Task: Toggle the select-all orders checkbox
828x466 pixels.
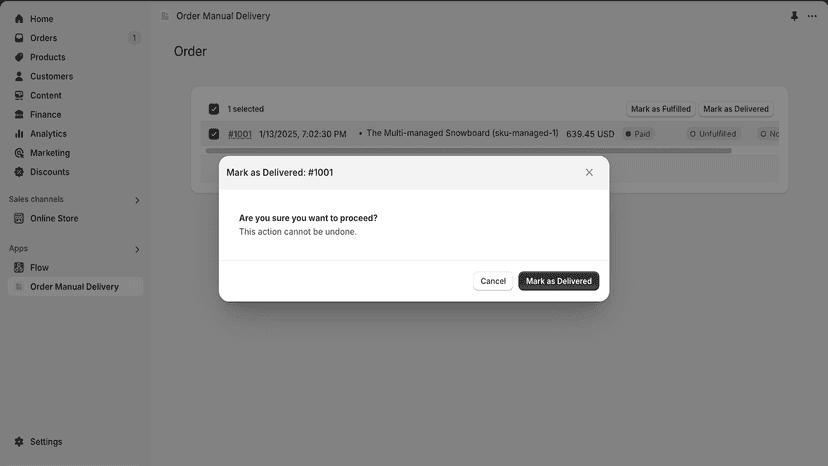Action: [x=214, y=109]
